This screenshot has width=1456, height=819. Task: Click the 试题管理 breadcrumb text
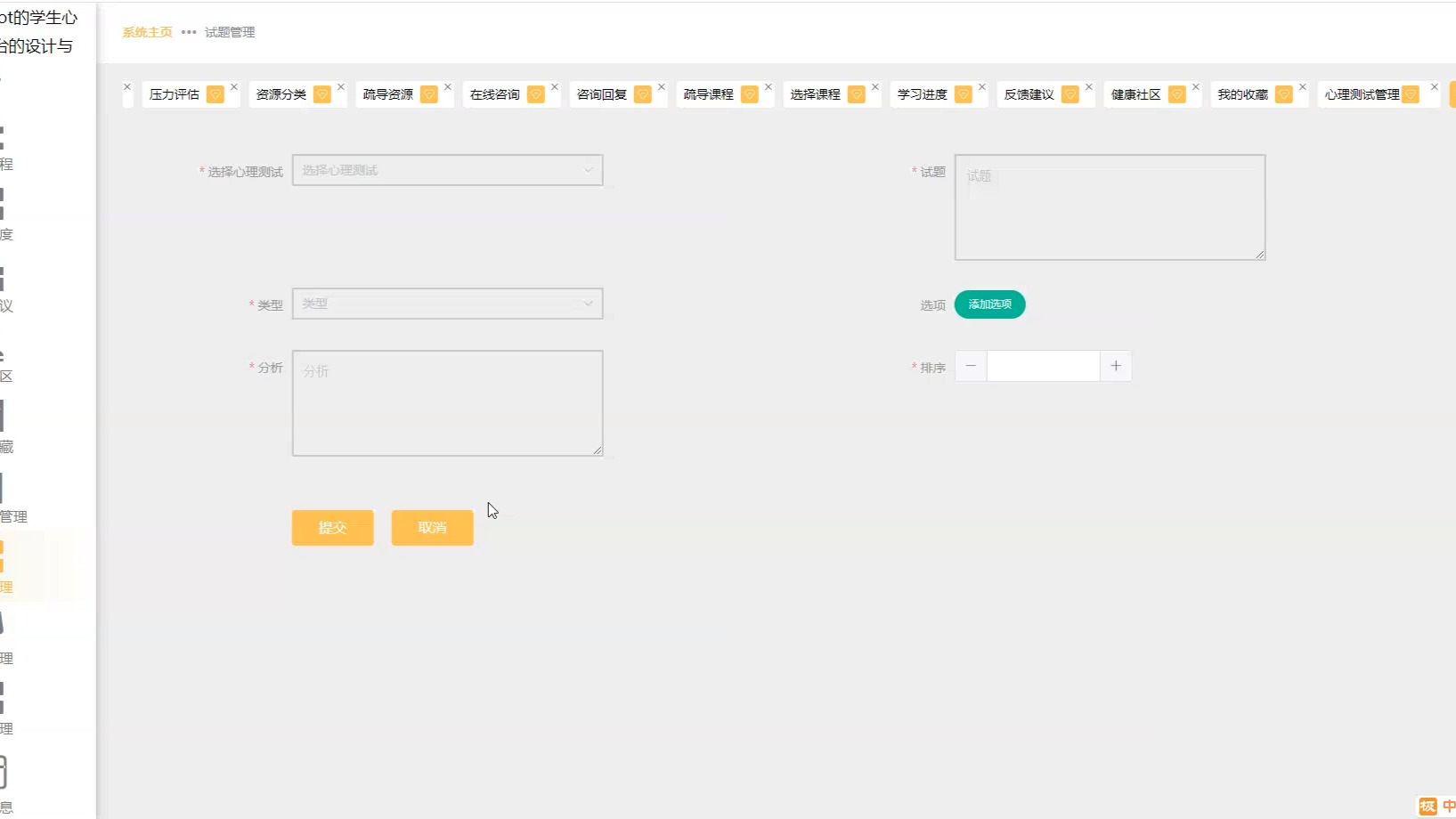(230, 32)
